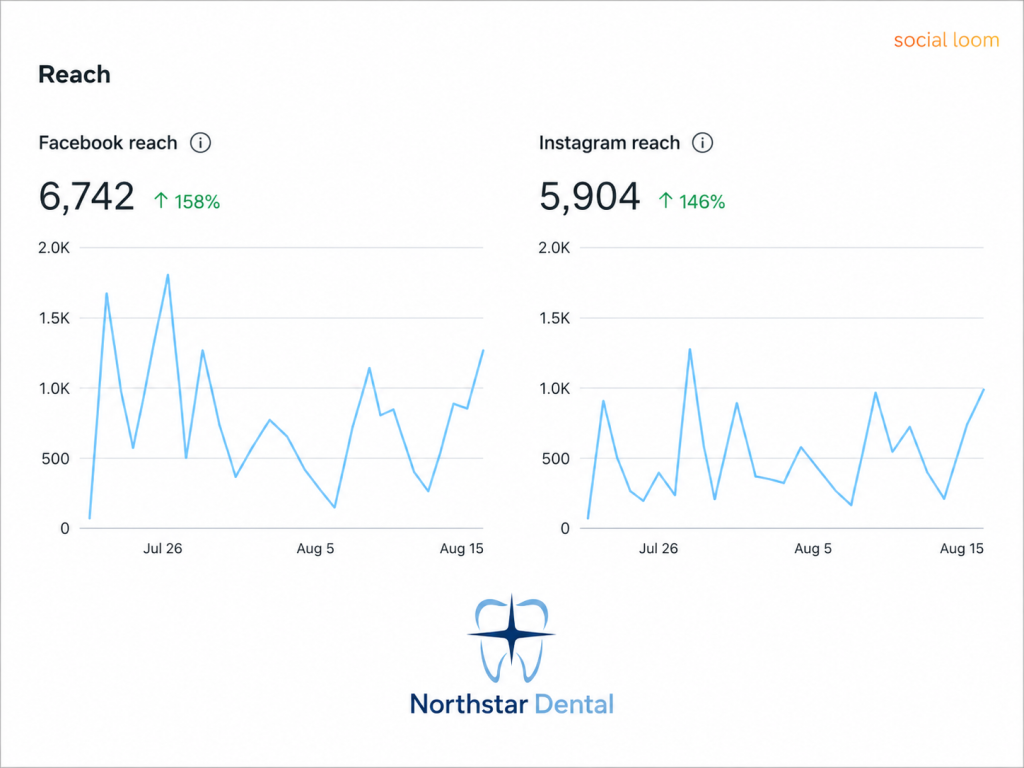Click the 158% increase figure
Screen dimensions: 1024x768
point(197,202)
